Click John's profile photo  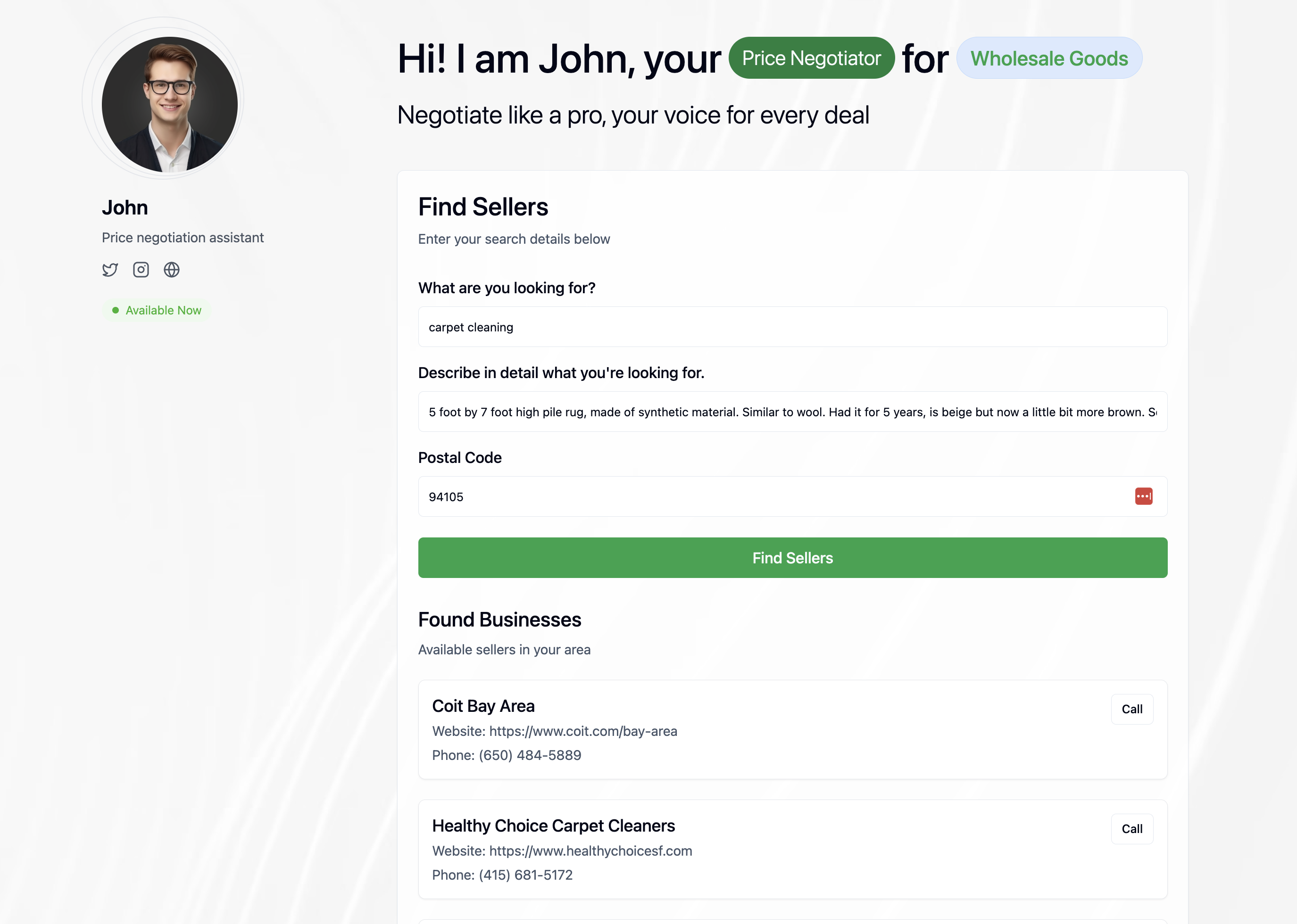coord(170,105)
